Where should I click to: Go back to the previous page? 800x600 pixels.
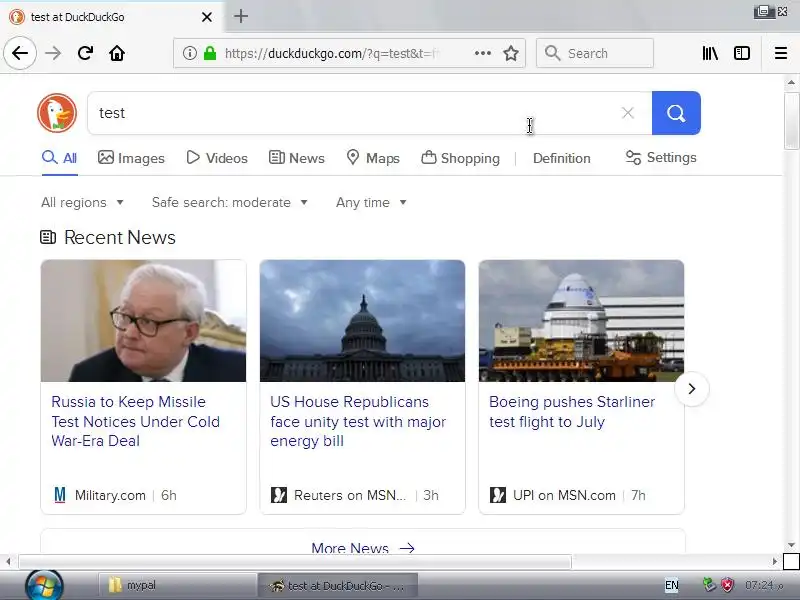[x=20, y=53]
